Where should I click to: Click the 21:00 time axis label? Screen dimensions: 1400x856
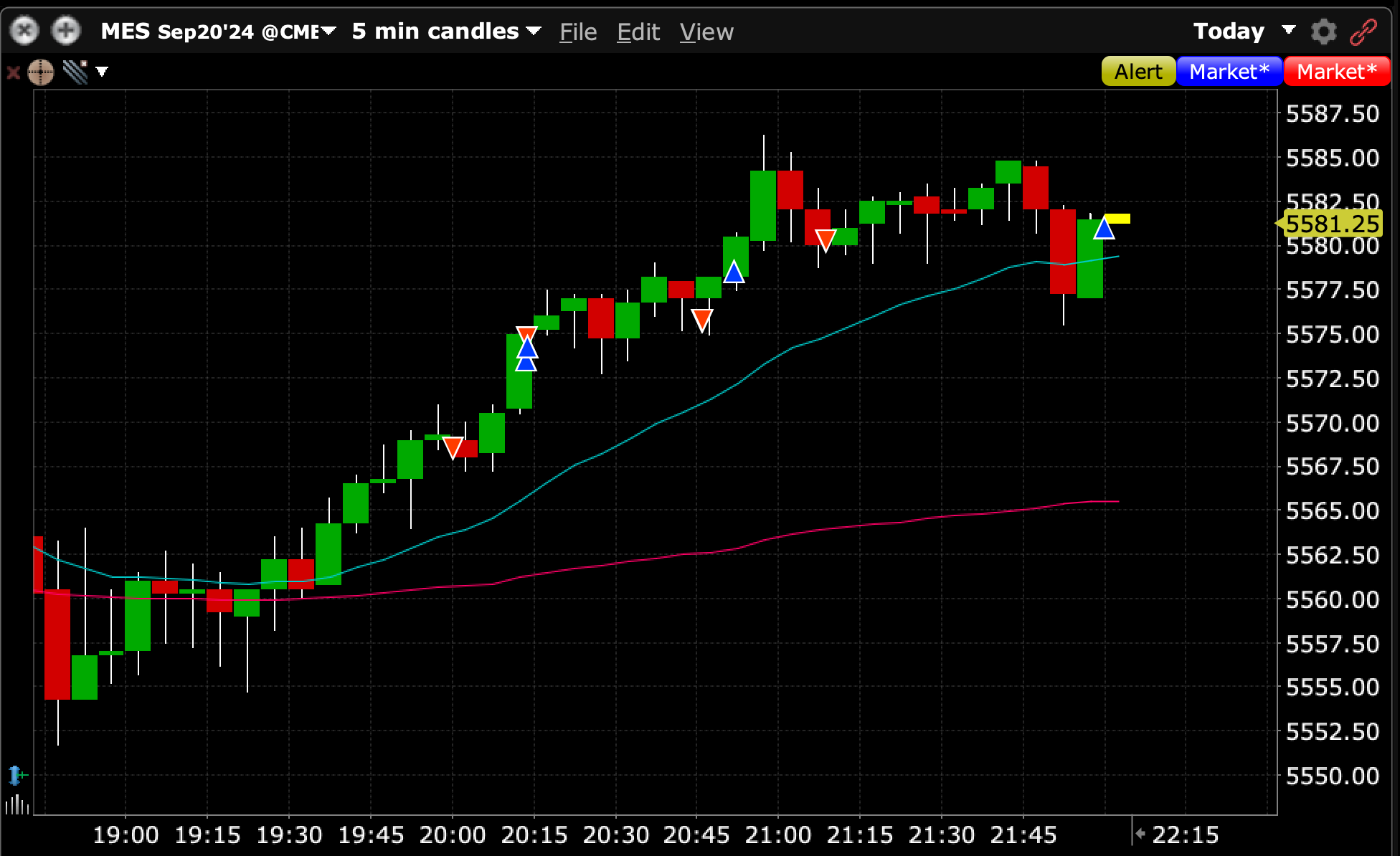pyautogui.click(x=778, y=834)
